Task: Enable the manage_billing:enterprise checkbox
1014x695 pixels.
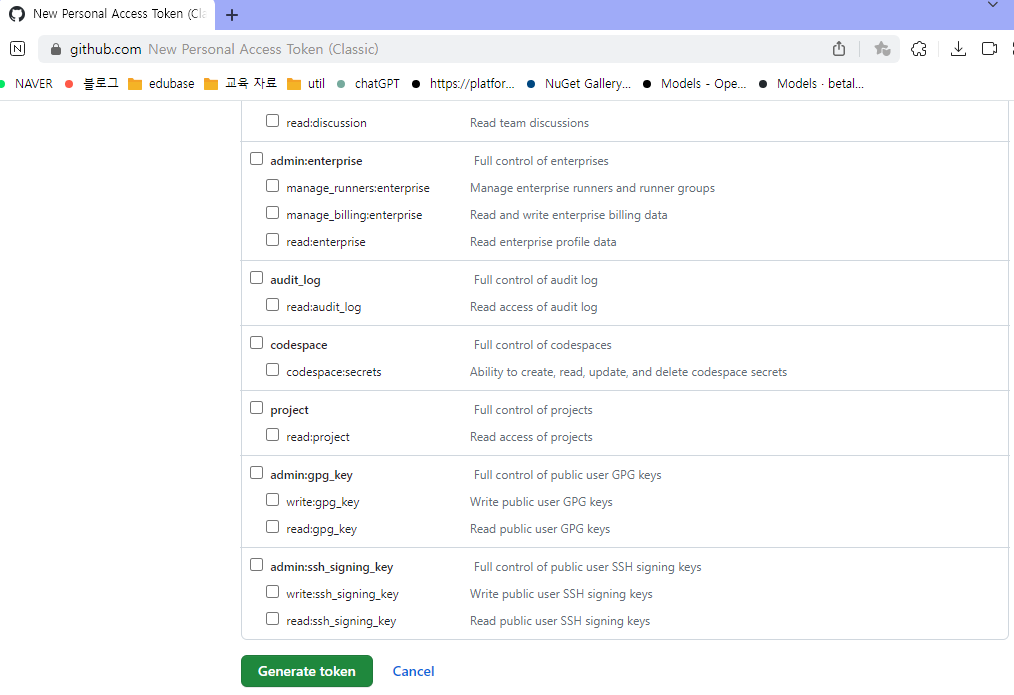Action: (x=272, y=213)
